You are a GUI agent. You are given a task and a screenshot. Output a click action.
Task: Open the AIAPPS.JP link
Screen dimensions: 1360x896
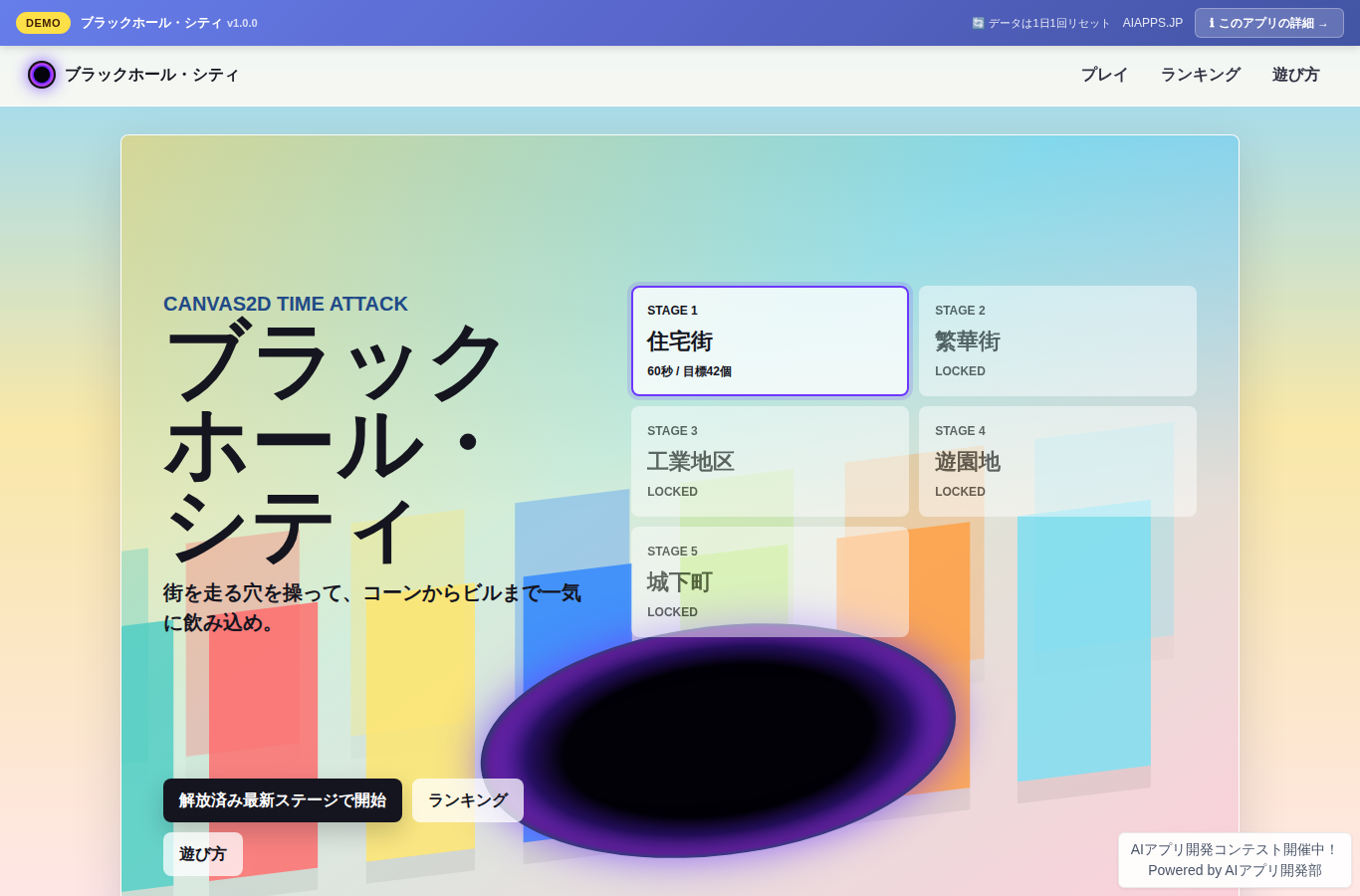1152,23
